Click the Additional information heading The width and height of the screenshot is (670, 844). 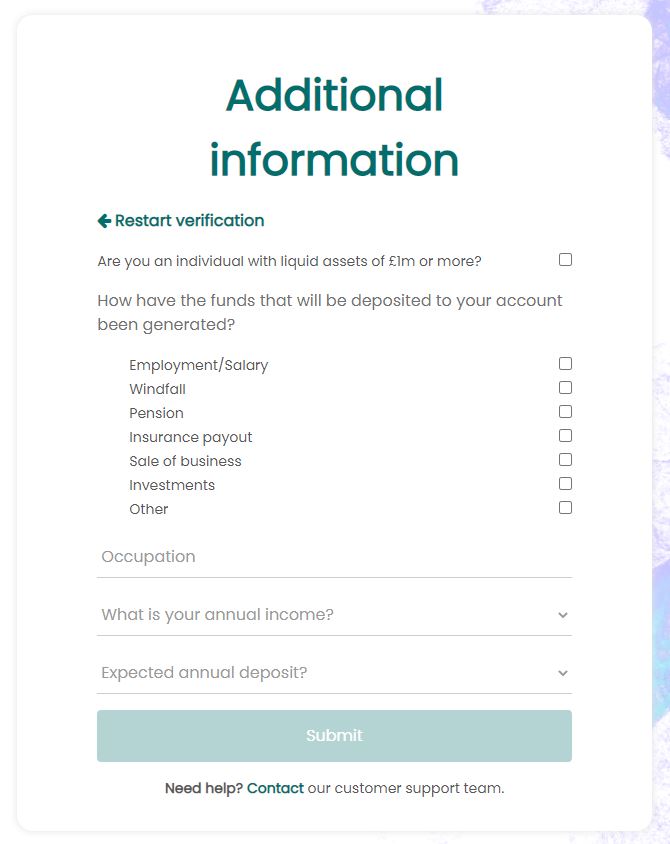334,127
